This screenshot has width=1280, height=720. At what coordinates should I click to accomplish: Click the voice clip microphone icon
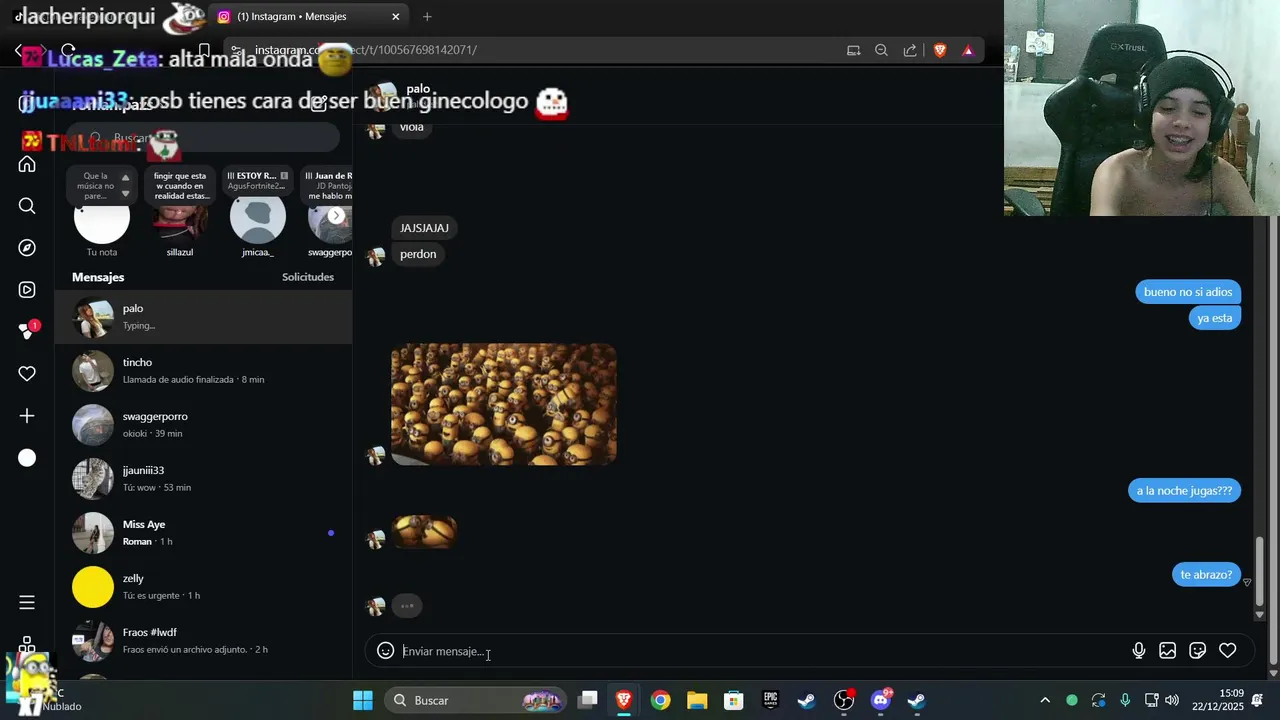[x=1138, y=651]
